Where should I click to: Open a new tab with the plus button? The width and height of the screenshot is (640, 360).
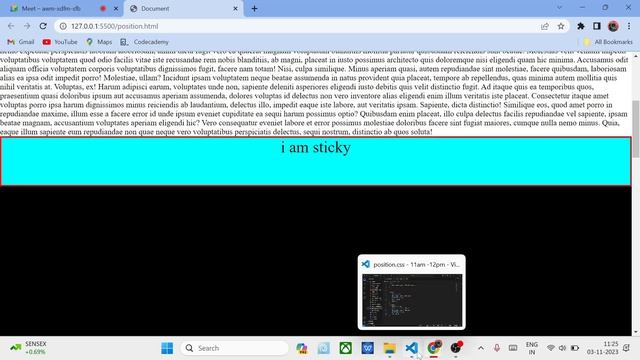tap(254, 8)
